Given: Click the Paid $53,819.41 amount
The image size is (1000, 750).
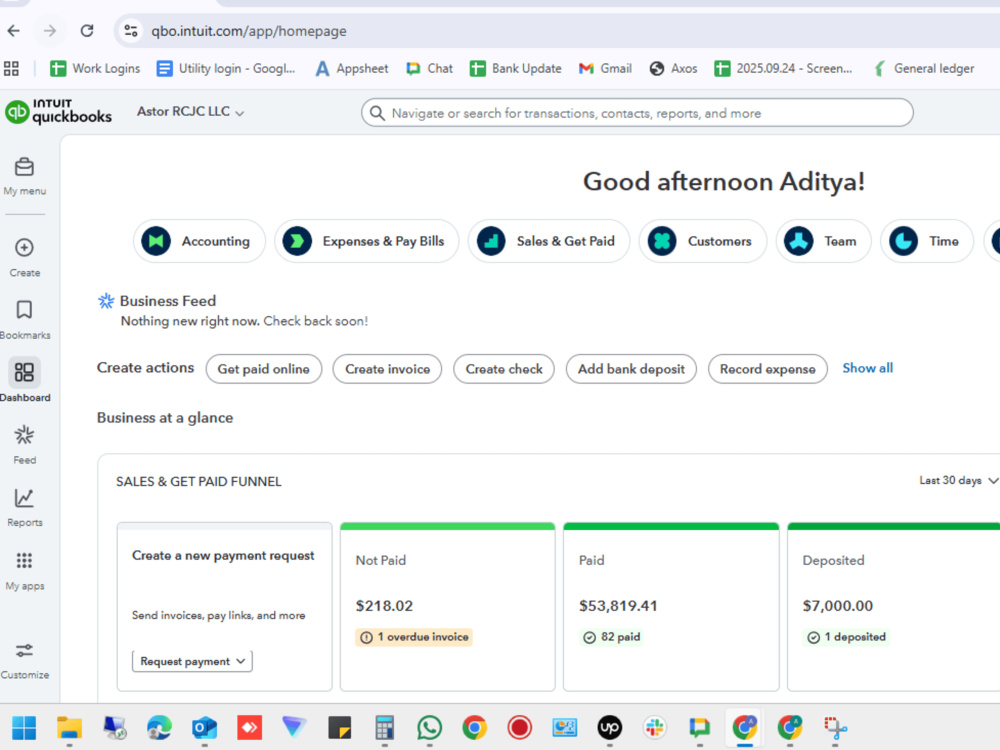Looking at the screenshot, I should (618, 605).
